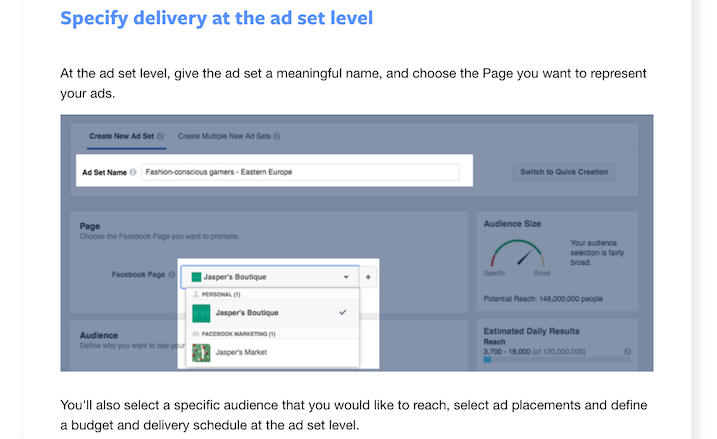
Task: Click the Ad Set Name input field
Action: (x=300, y=172)
